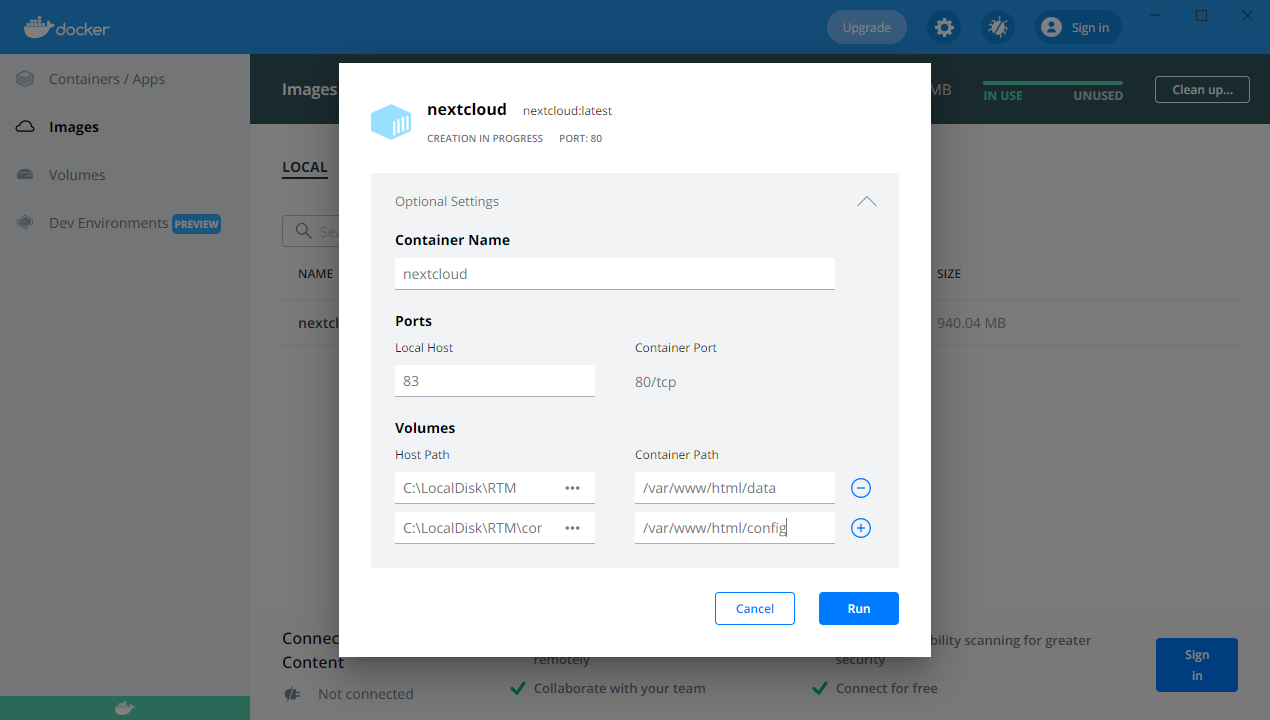Click the user avatar icon
The width and height of the screenshot is (1270, 720).
coord(1051,27)
